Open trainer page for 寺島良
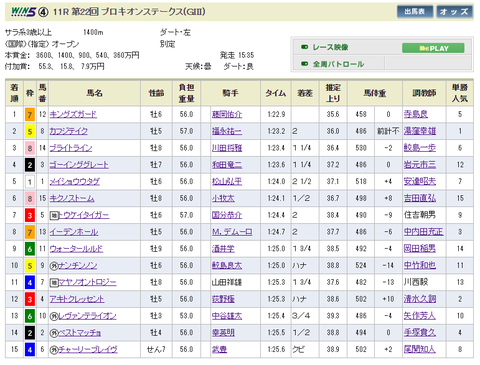 [x=416, y=115]
